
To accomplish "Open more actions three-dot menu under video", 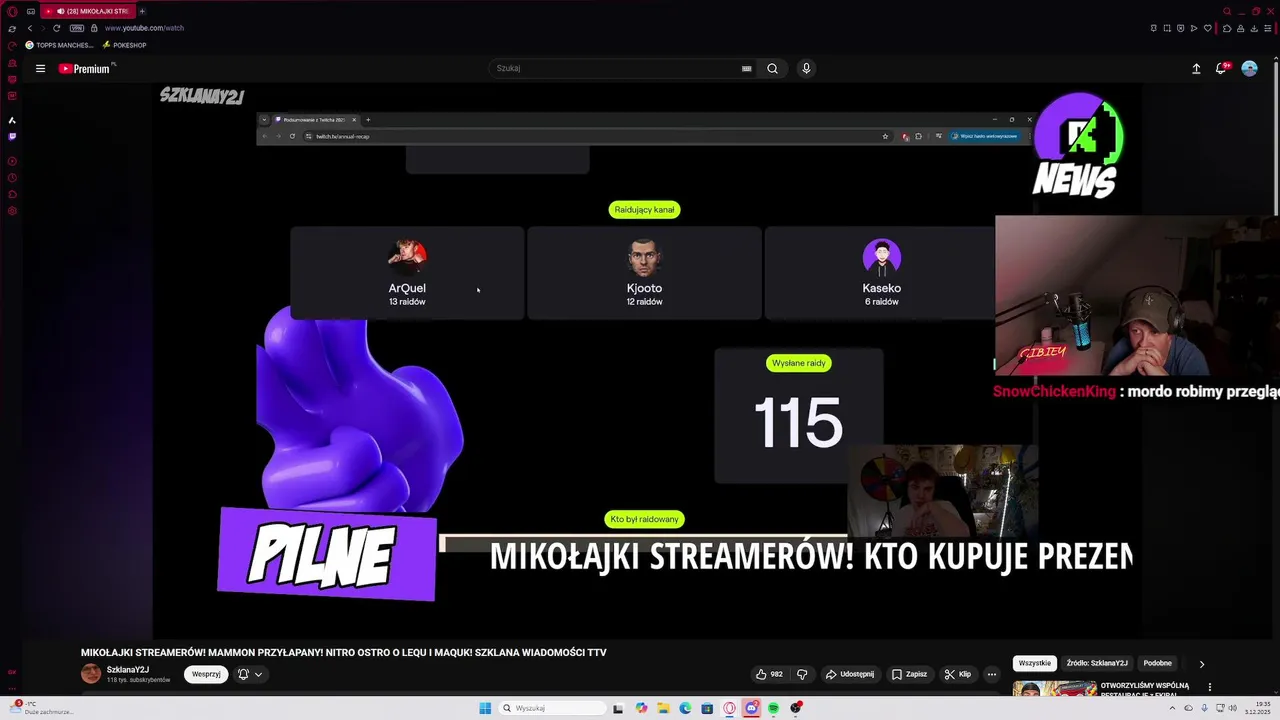I will point(991,674).
